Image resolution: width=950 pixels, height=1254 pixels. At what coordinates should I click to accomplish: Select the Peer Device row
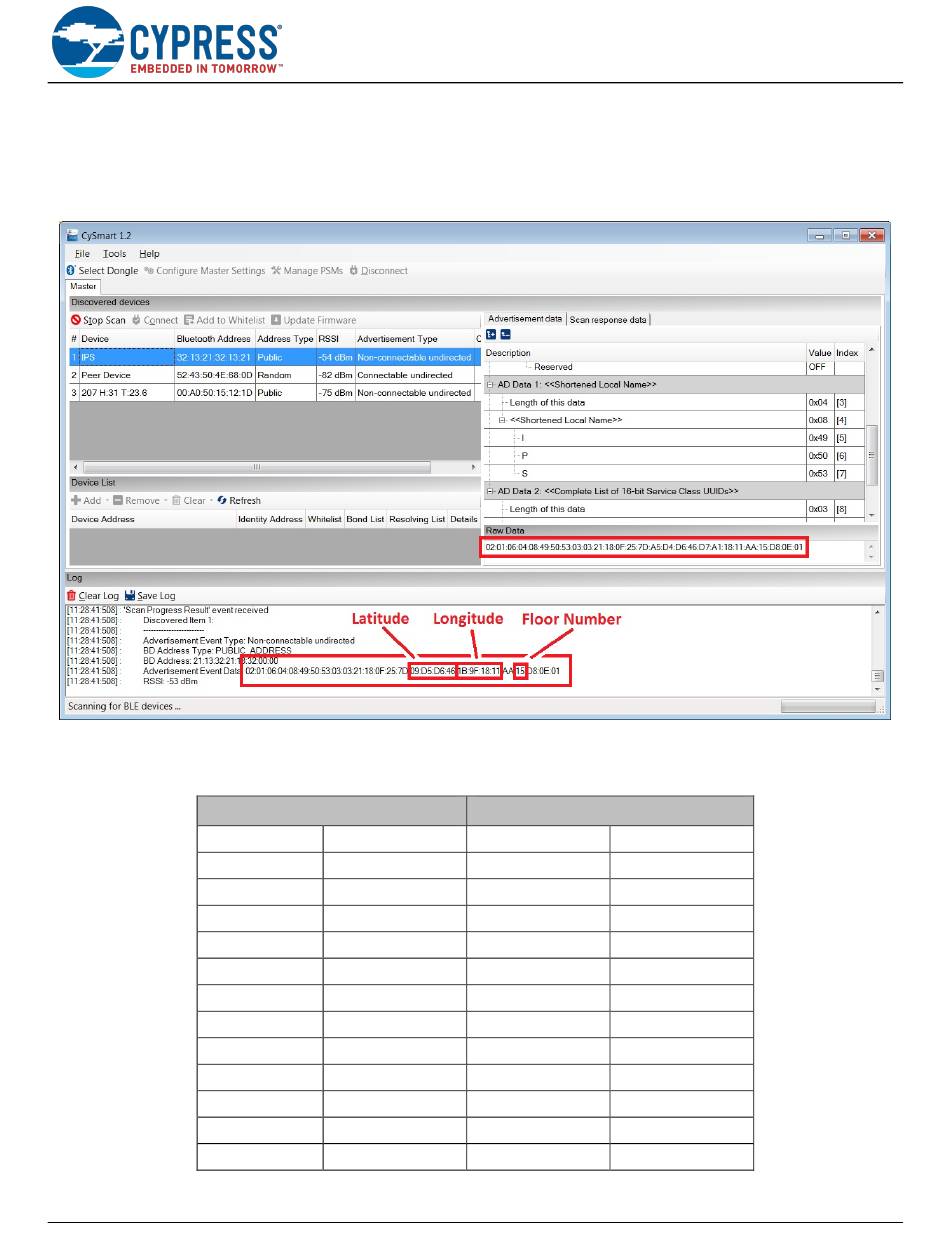point(274,375)
